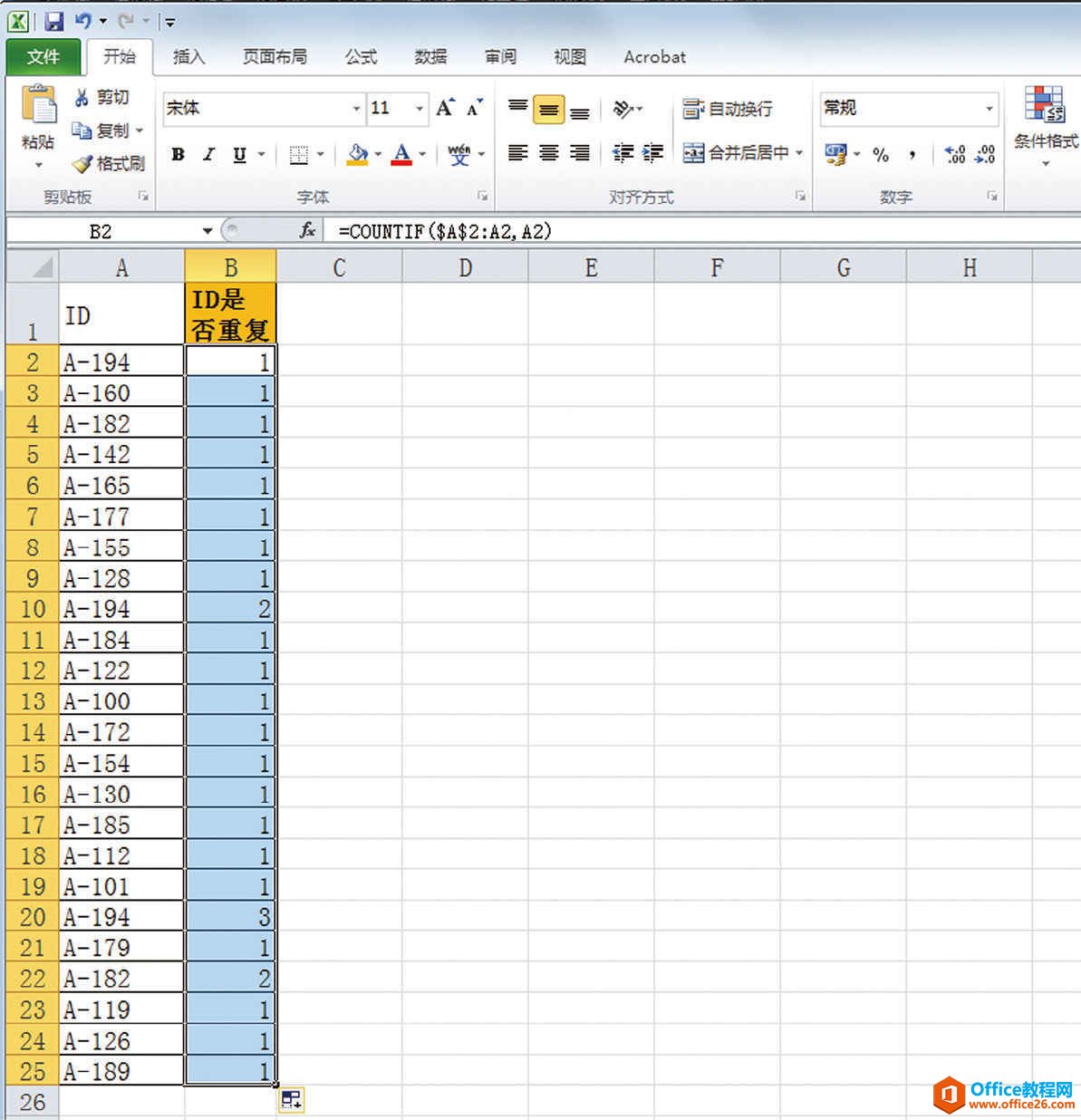Open the Acrobat tab

pyautogui.click(x=654, y=57)
